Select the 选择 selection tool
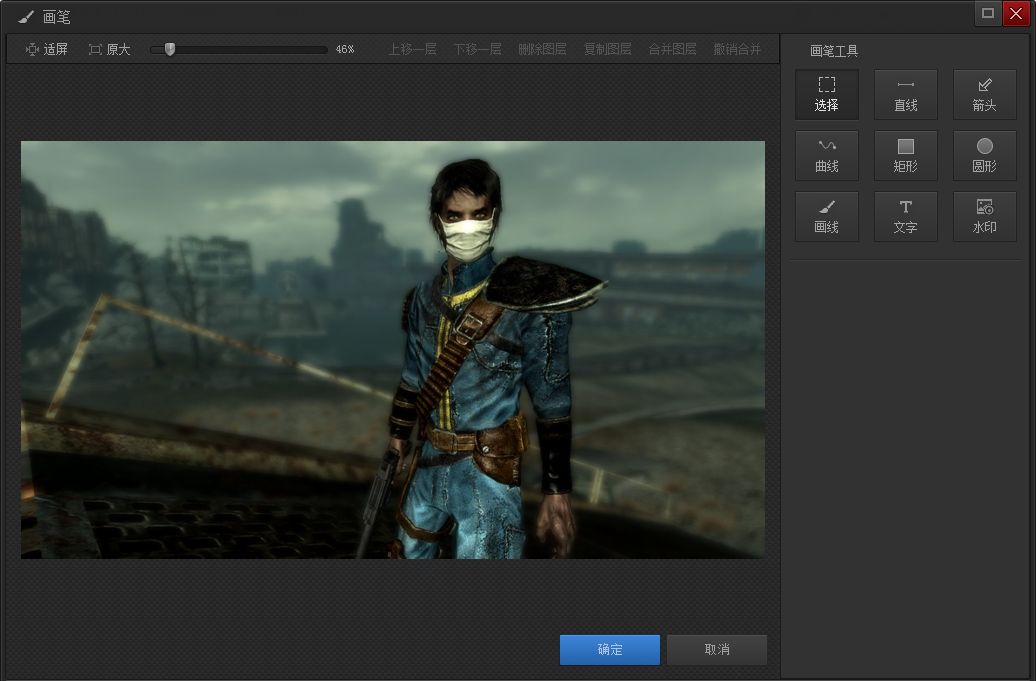This screenshot has height=681, width=1036. point(827,94)
